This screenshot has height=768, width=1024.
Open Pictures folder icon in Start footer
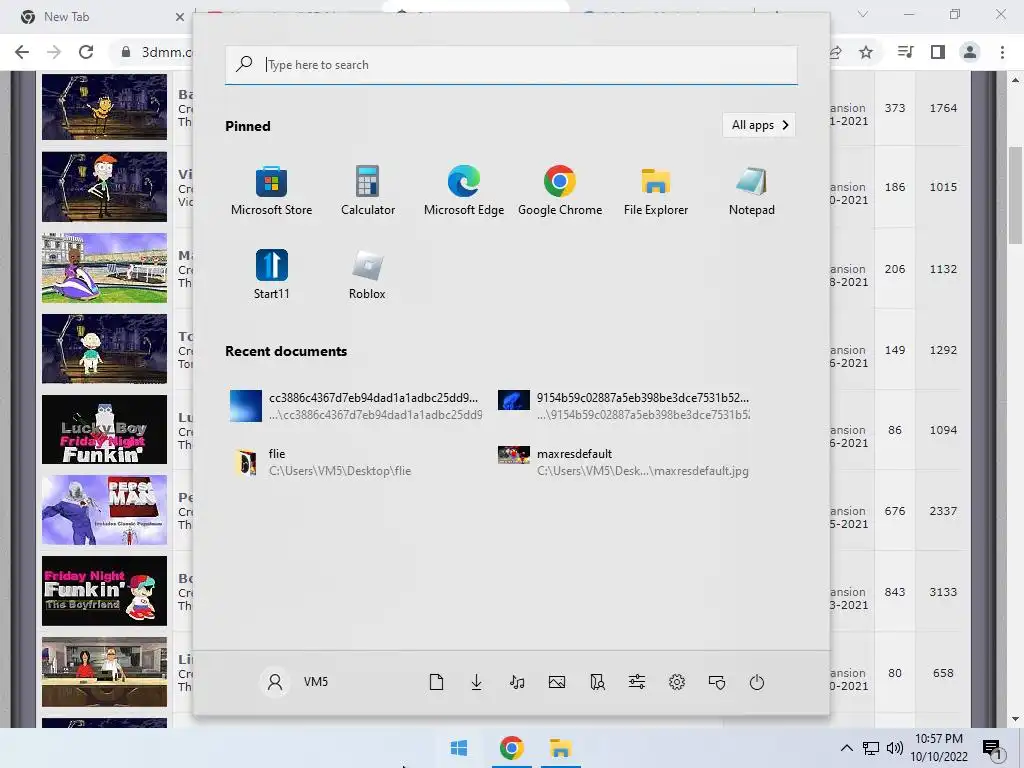557,682
